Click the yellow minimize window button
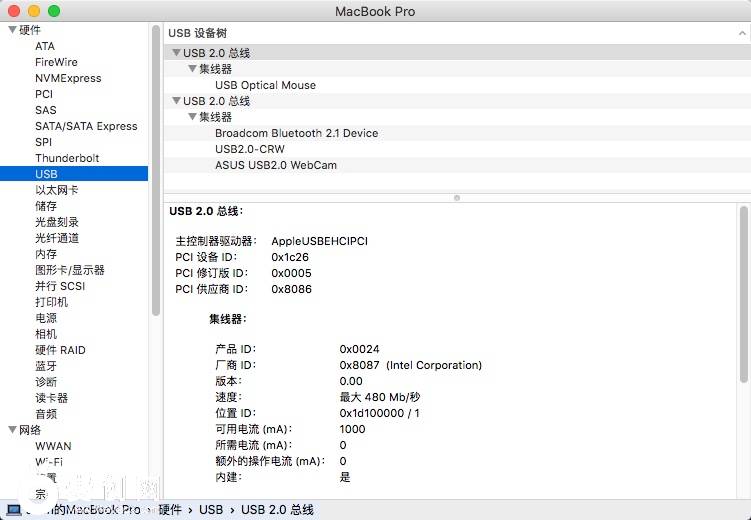 (x=34, y=11)
